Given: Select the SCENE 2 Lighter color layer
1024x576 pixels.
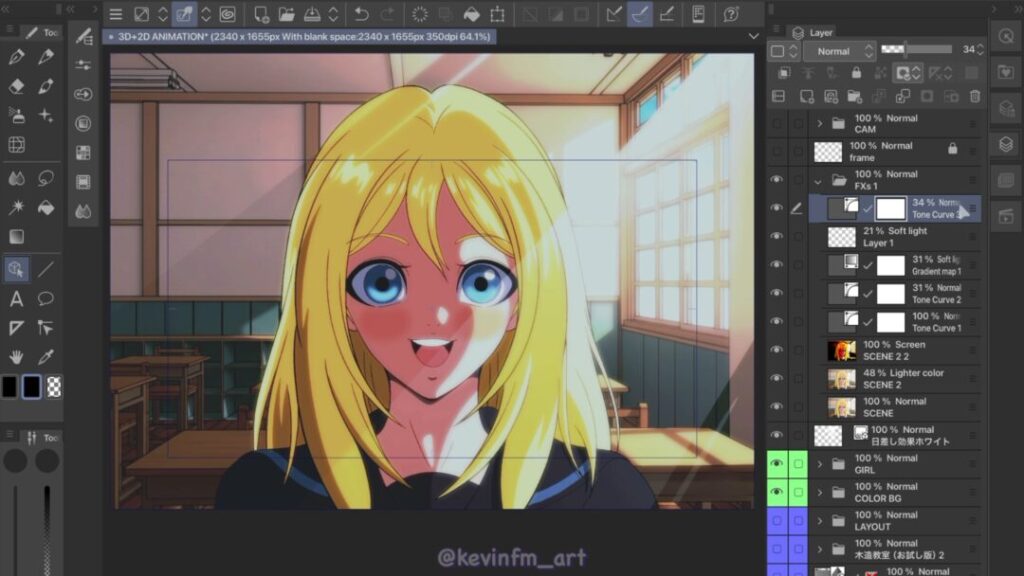Looking at the screenshot, I should click(896, 379).
